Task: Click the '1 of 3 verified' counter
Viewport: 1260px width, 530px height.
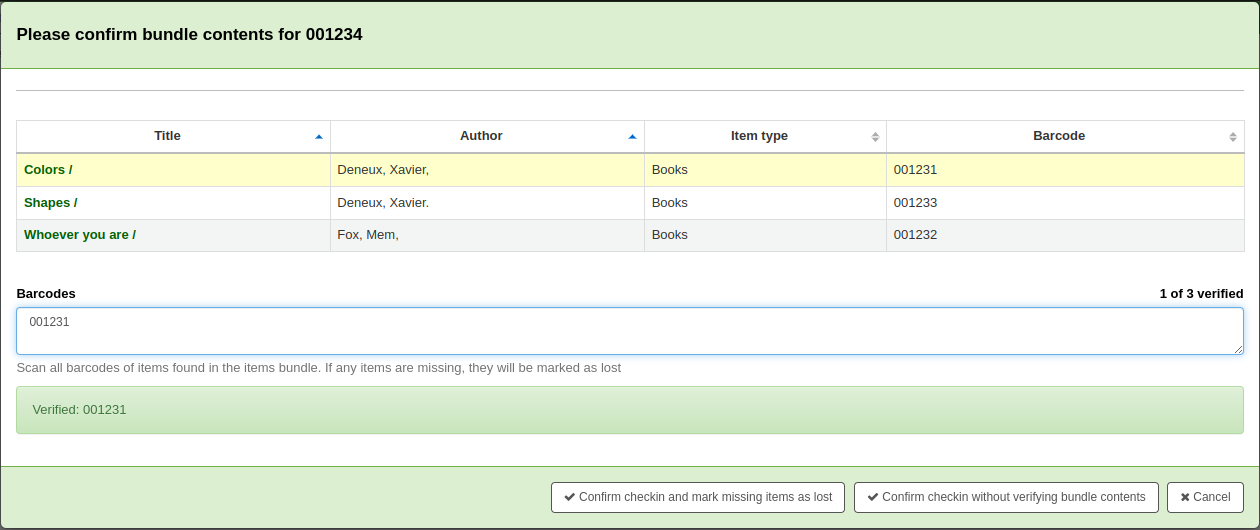Action: pos(1201,294)
